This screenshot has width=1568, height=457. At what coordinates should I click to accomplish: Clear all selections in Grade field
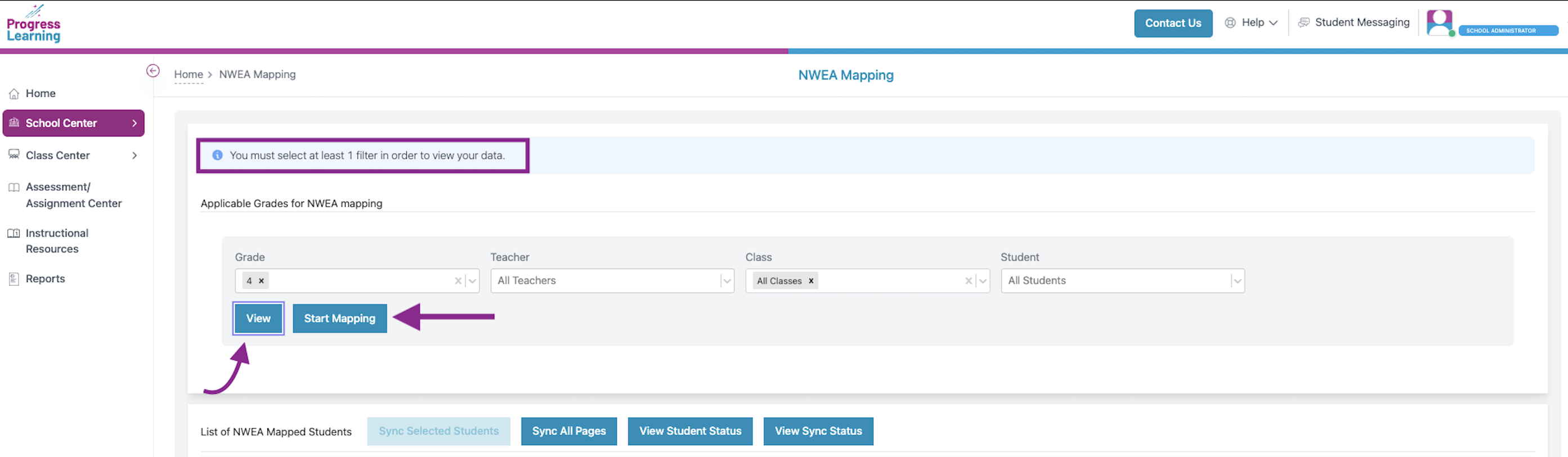point(458,281)
